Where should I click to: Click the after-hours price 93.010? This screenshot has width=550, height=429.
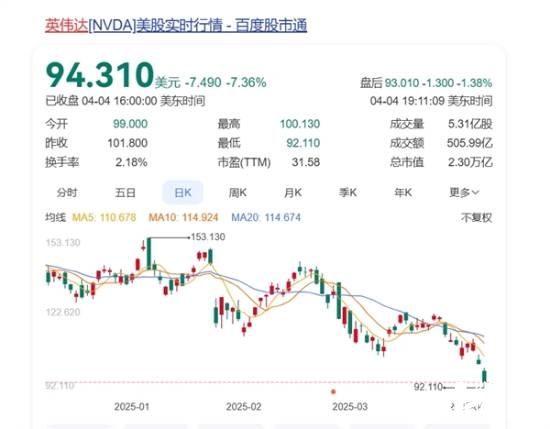(402, 83)
